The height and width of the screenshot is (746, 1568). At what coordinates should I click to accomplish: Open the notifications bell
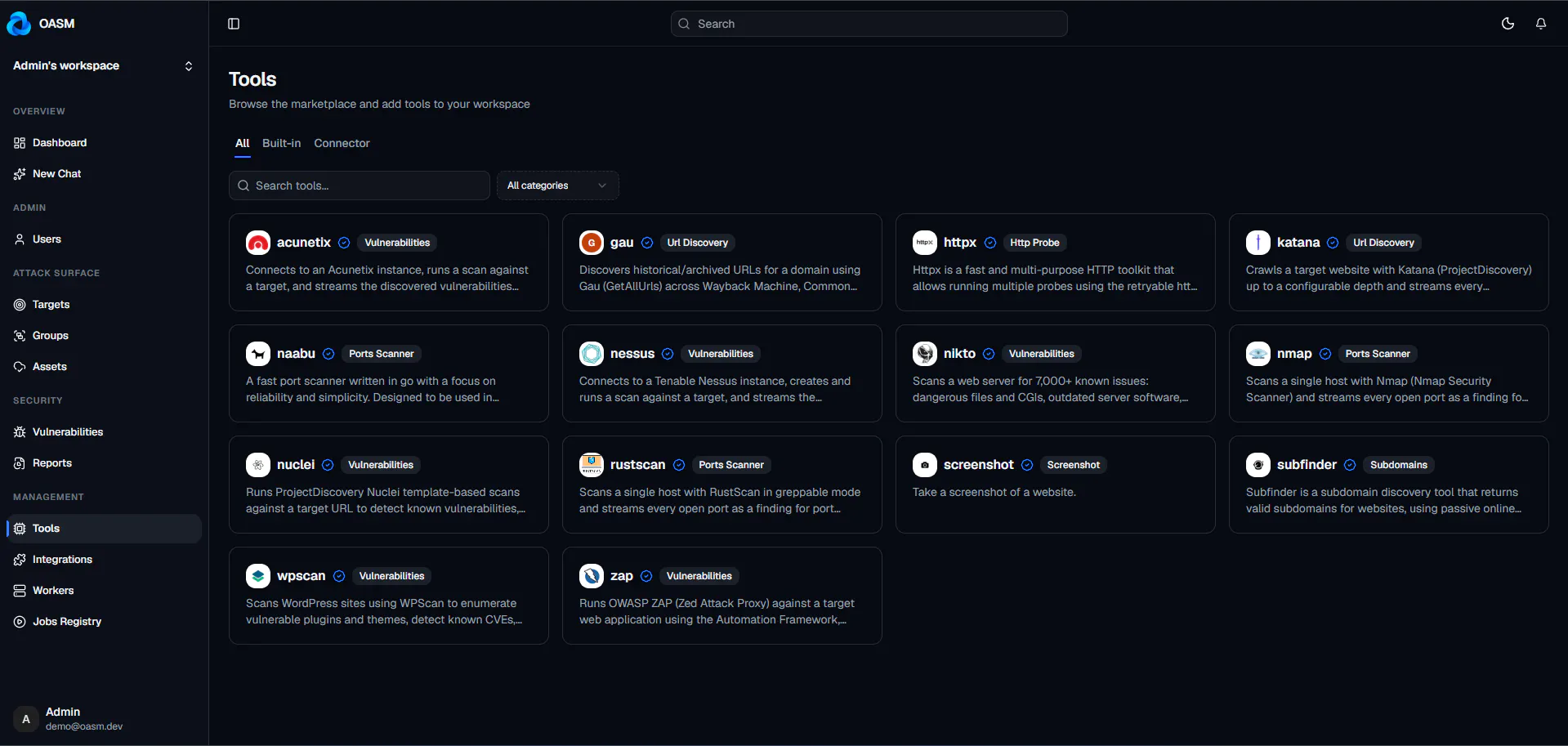point(1540,24)
